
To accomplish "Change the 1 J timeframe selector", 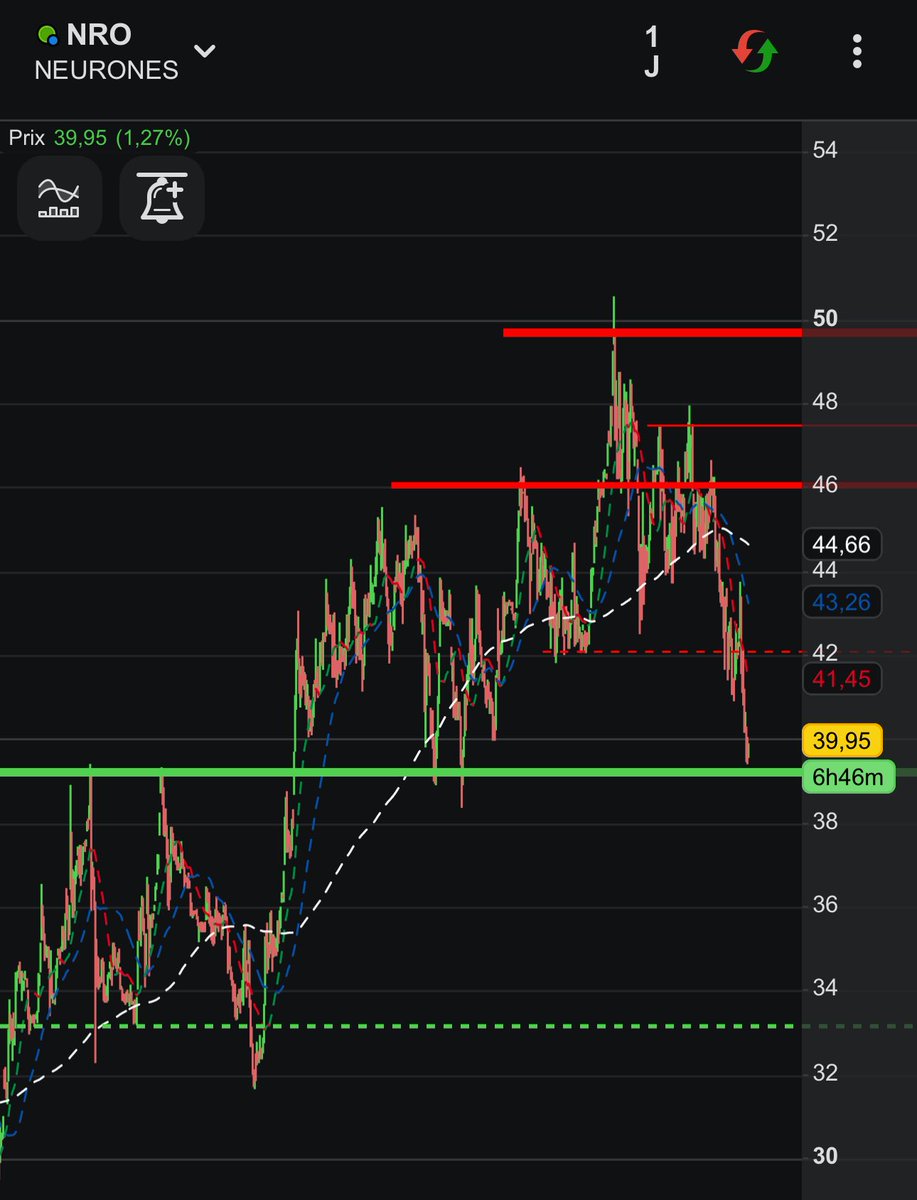I will tap(652, 52).
